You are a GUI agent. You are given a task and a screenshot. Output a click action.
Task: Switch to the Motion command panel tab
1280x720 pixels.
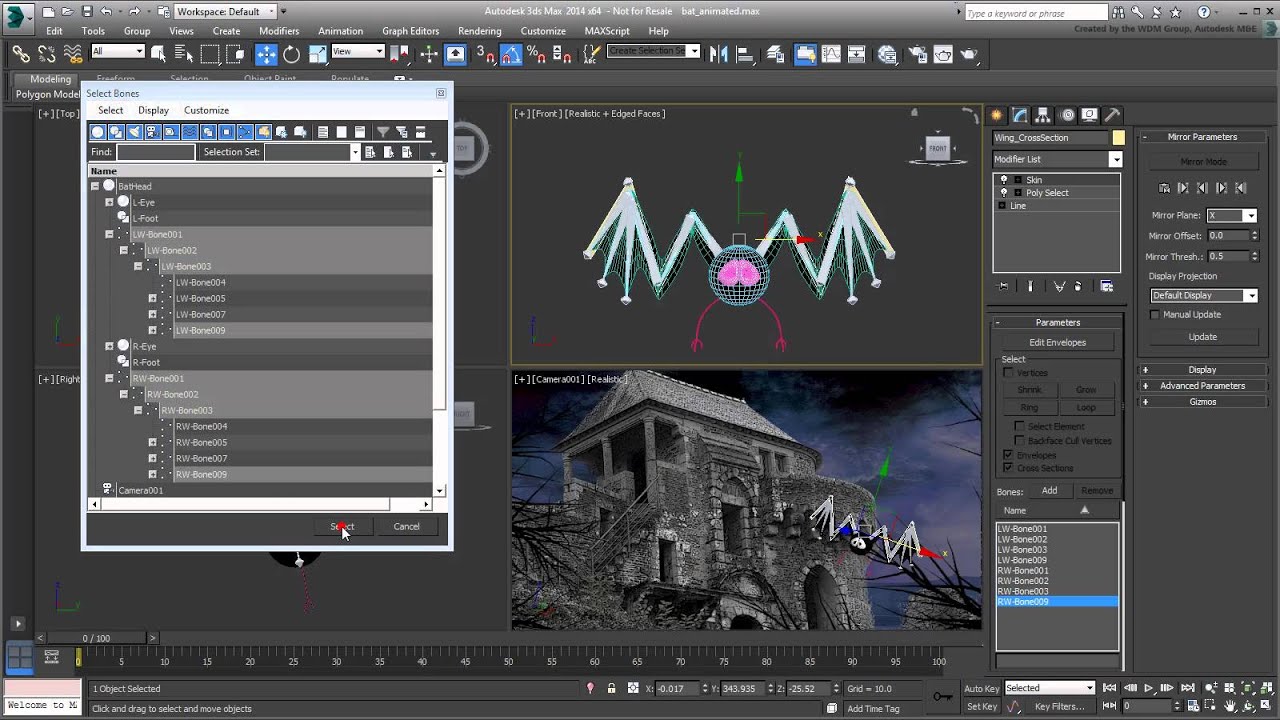(x=1067, y=115)
